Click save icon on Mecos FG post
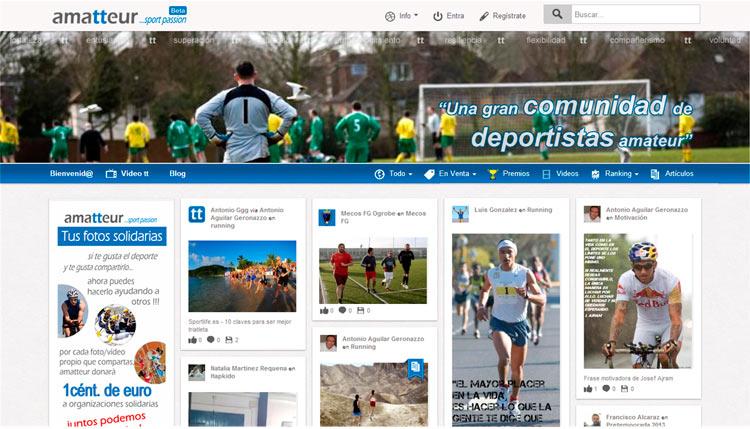This screenshot has height=429, width=750. pos(360,310)
